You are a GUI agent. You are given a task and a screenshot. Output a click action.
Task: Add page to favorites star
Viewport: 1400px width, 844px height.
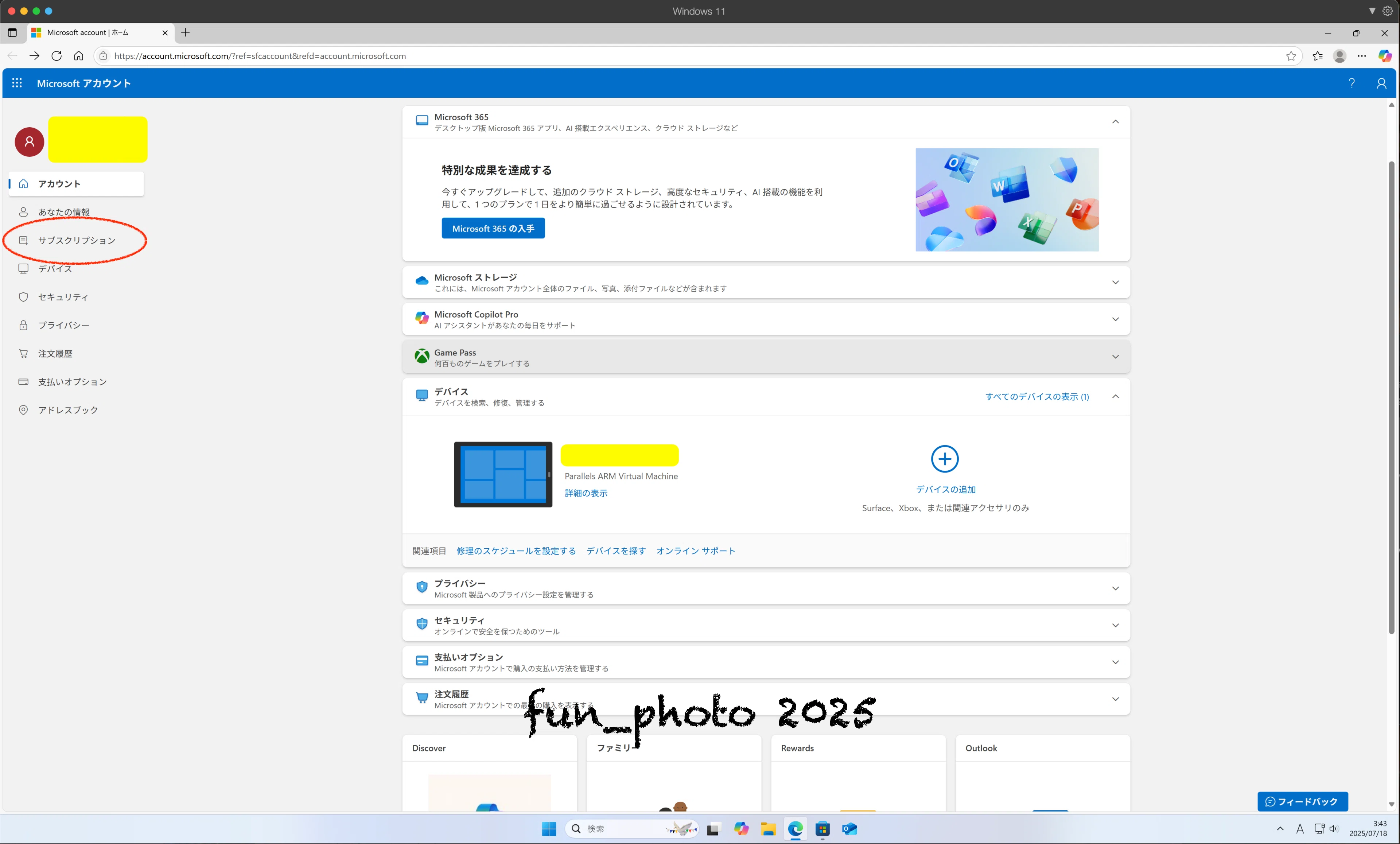pyautogui.click(x=1291, y=56)
